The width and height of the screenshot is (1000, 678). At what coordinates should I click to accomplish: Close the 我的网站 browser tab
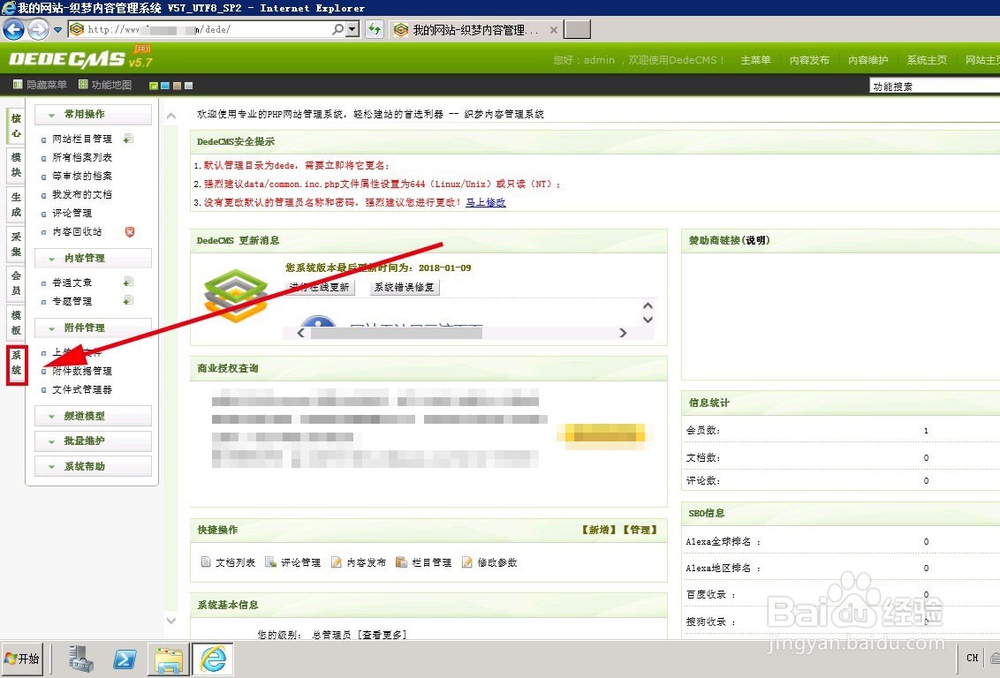point(554,30)
